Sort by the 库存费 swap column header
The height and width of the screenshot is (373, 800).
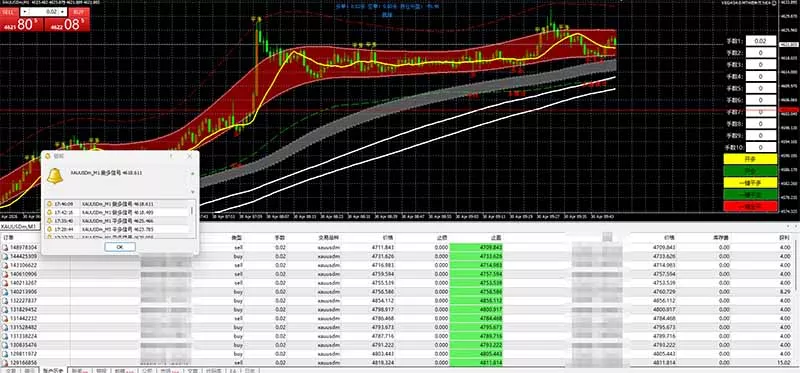coord(720,238)
